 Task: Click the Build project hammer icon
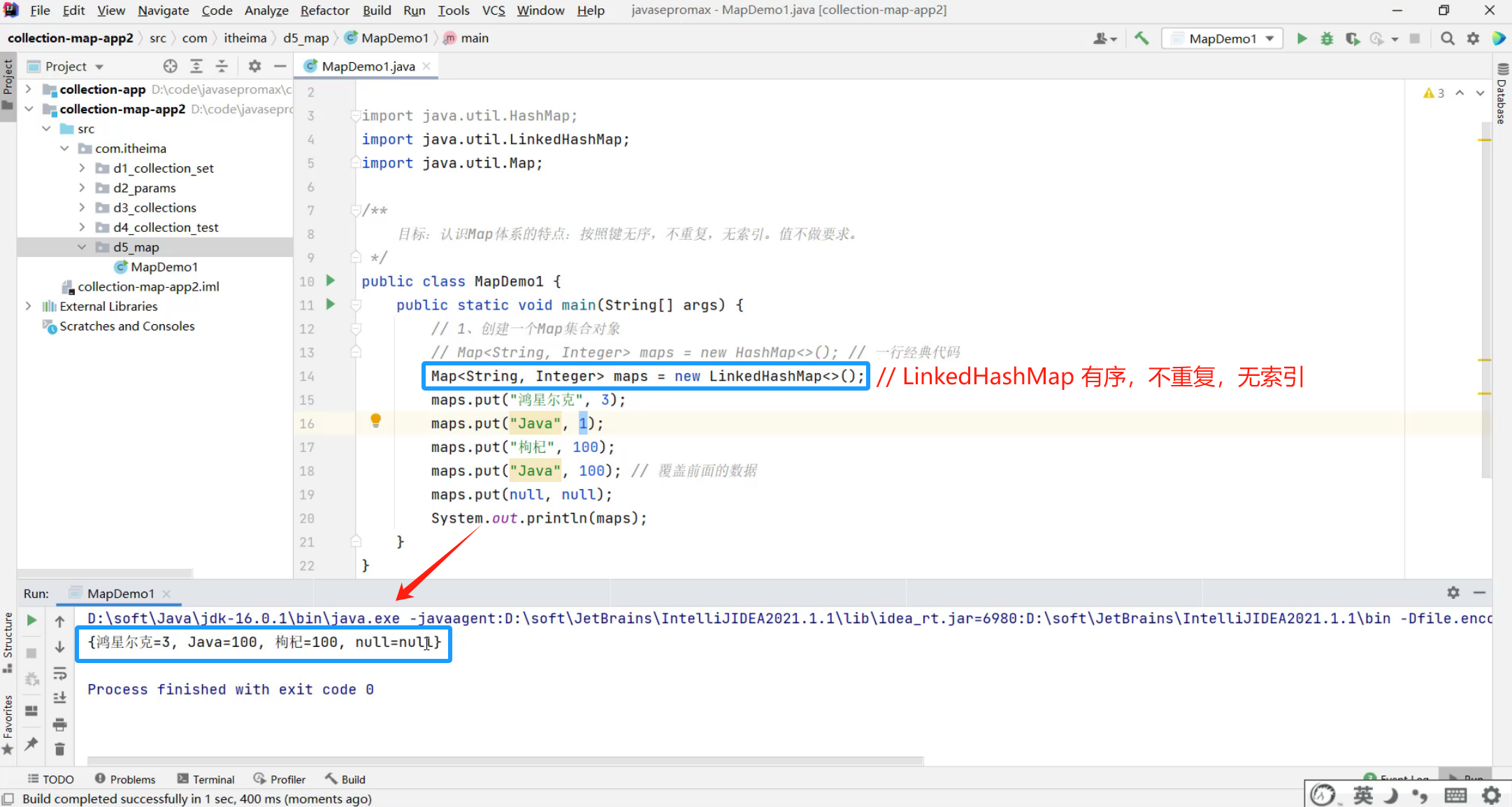coord(1142,38)
